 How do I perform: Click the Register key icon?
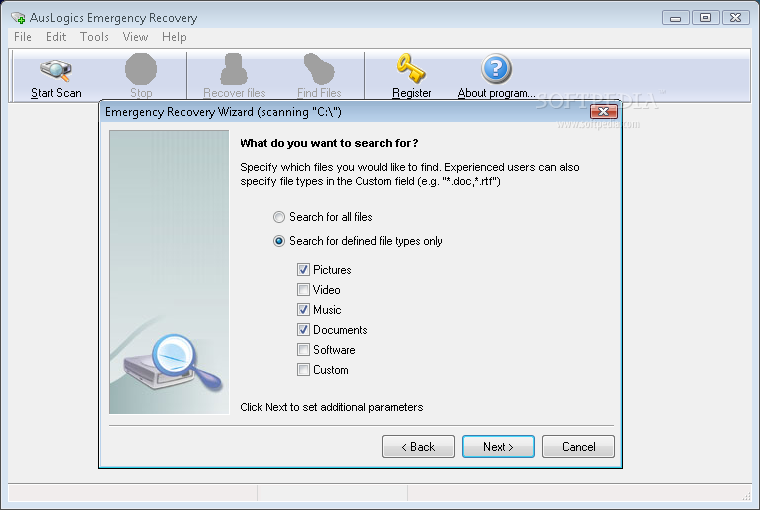point(411,69)
